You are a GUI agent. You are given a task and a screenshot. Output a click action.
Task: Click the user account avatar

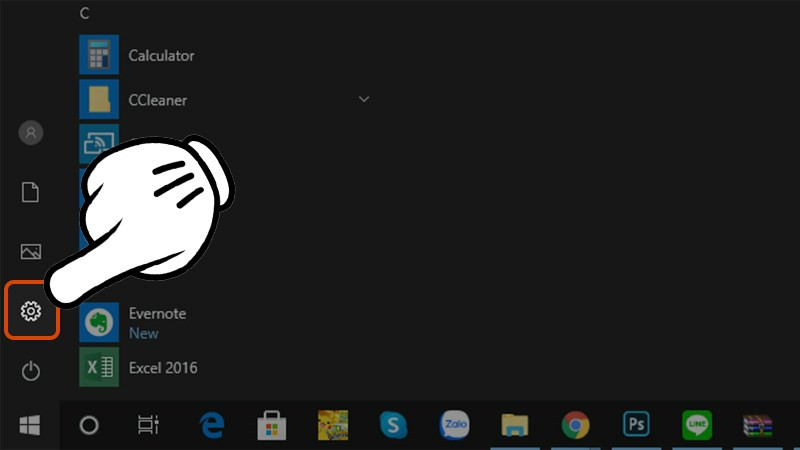[31, 132]
